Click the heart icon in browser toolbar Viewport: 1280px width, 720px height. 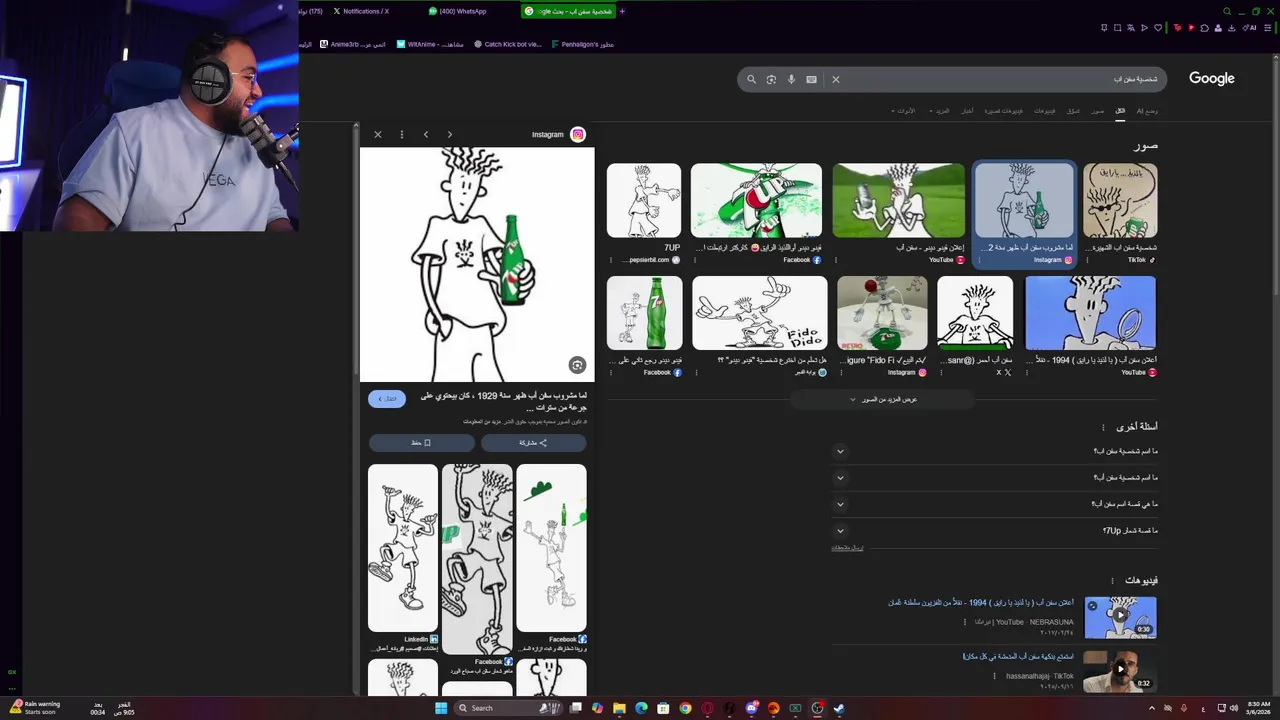(x=1158, y=28)
